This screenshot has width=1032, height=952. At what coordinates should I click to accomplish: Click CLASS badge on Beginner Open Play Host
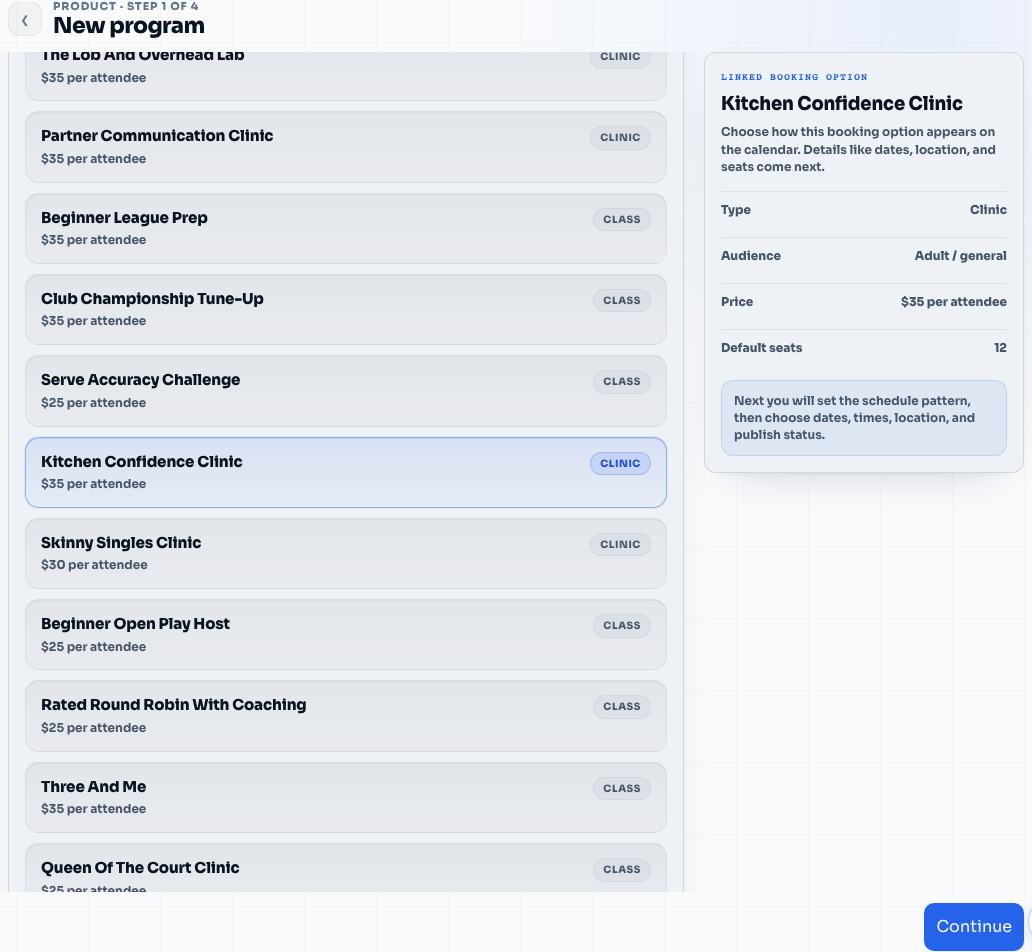(621, 625)
